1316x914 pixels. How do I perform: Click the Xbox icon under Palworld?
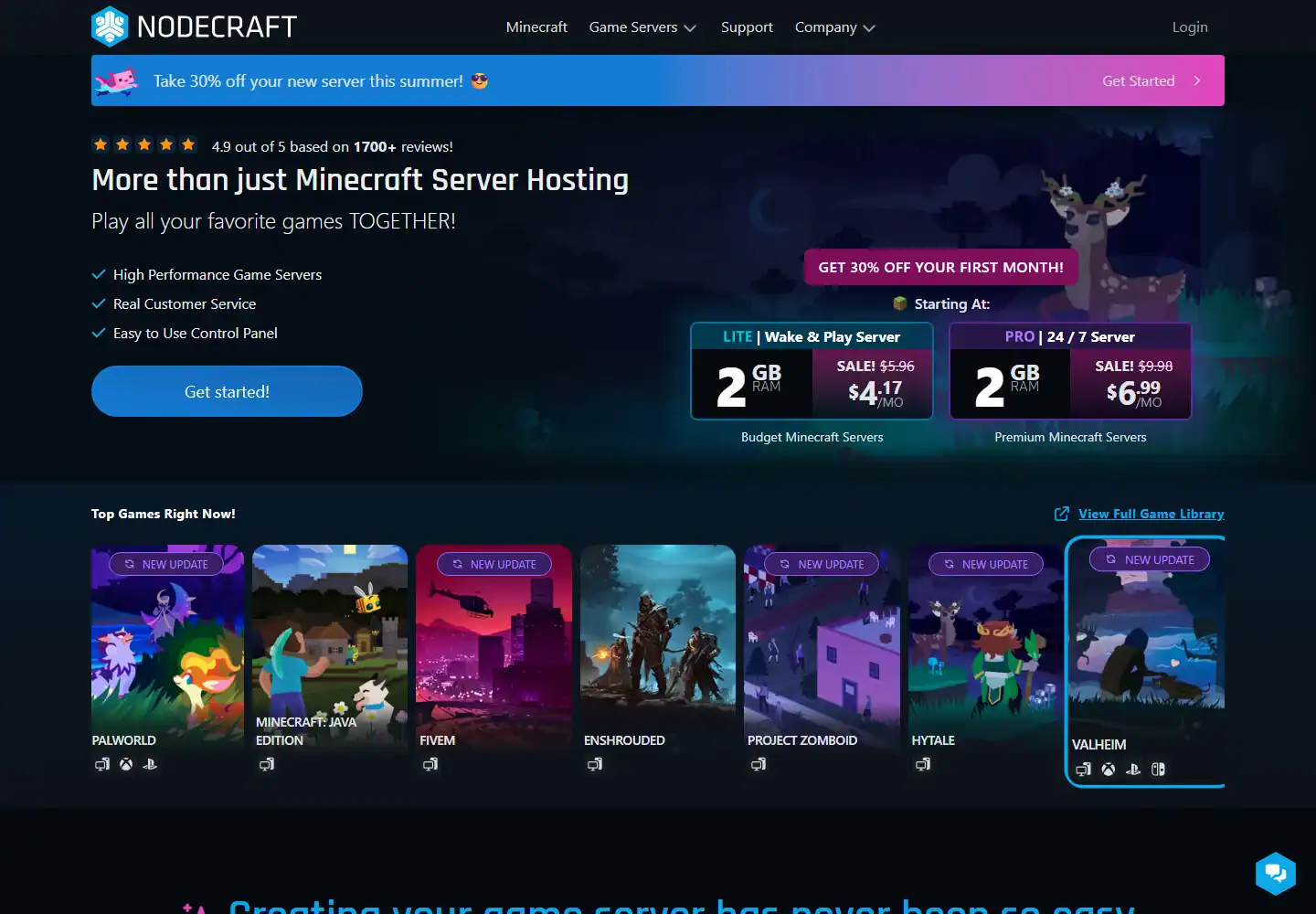126,764
